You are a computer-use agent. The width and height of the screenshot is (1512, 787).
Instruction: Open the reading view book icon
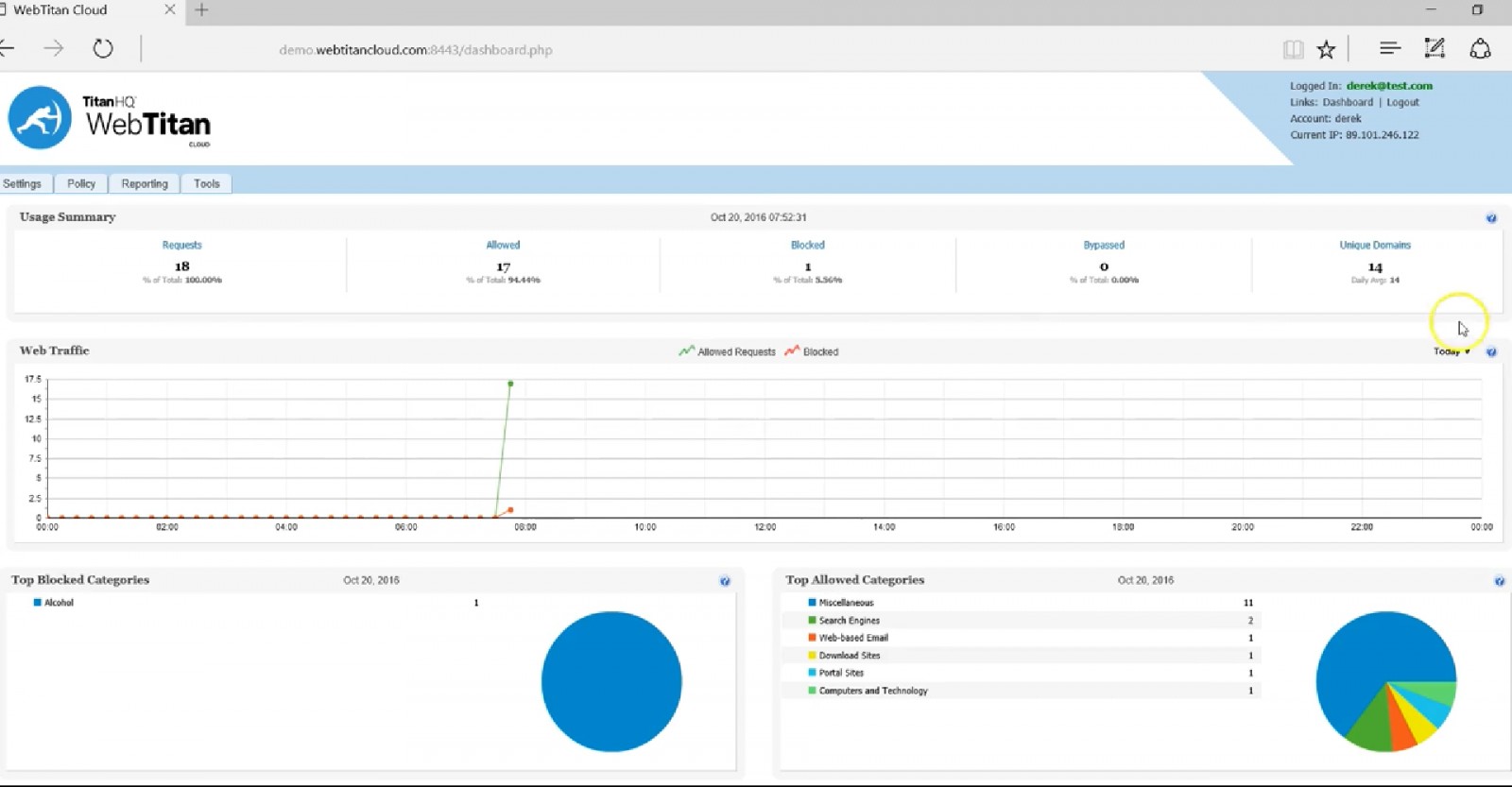1293,49
